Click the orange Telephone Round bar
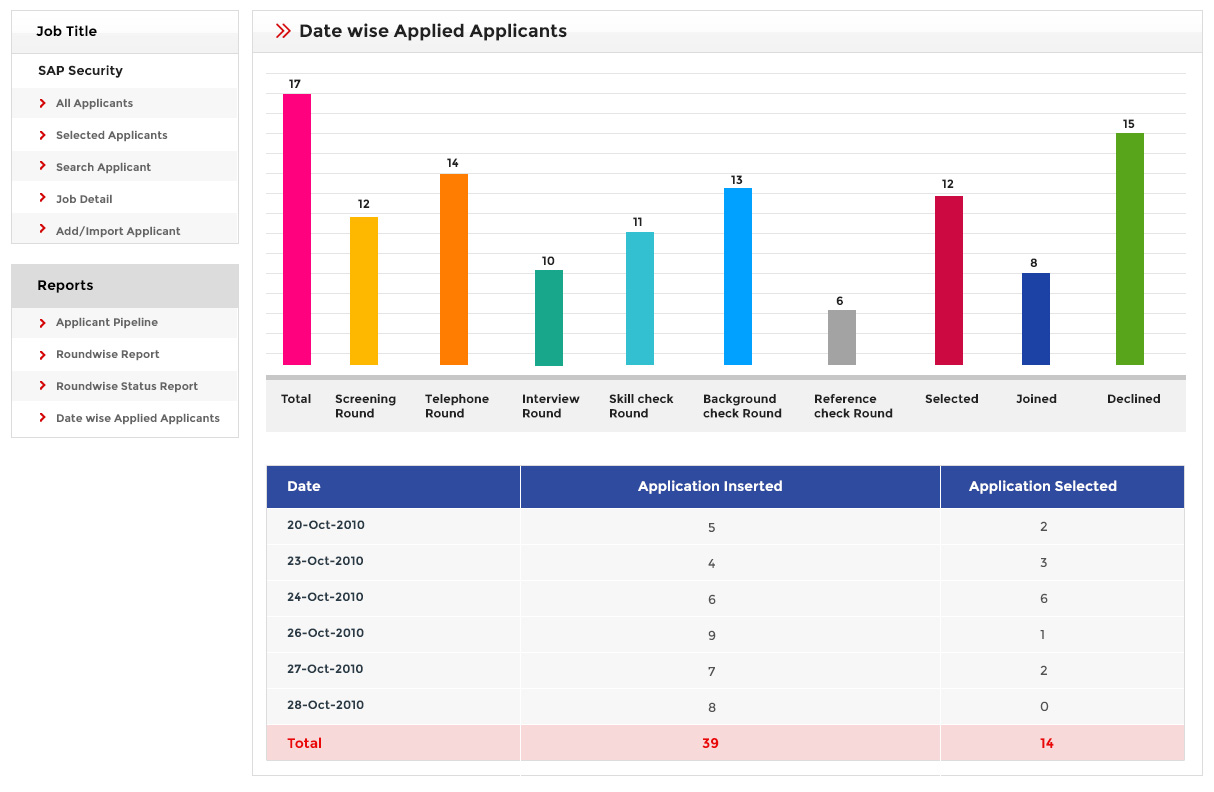 pos(454,270)
